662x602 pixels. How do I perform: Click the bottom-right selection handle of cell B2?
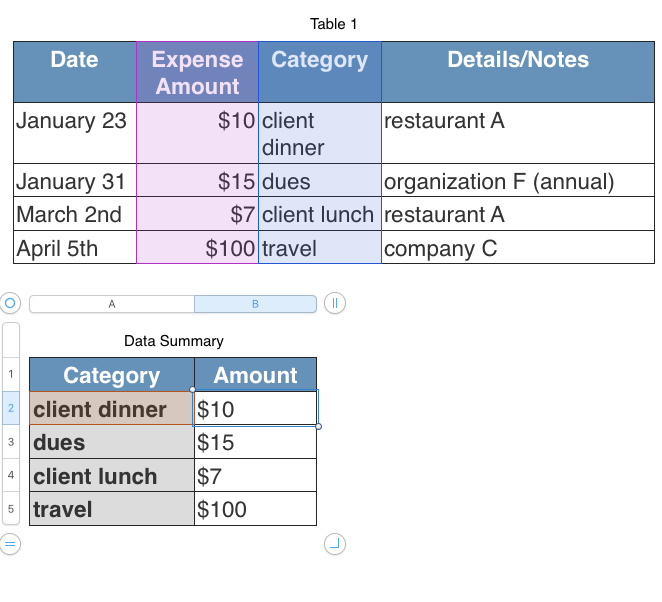pyautogui.click(x=318, y=426)
